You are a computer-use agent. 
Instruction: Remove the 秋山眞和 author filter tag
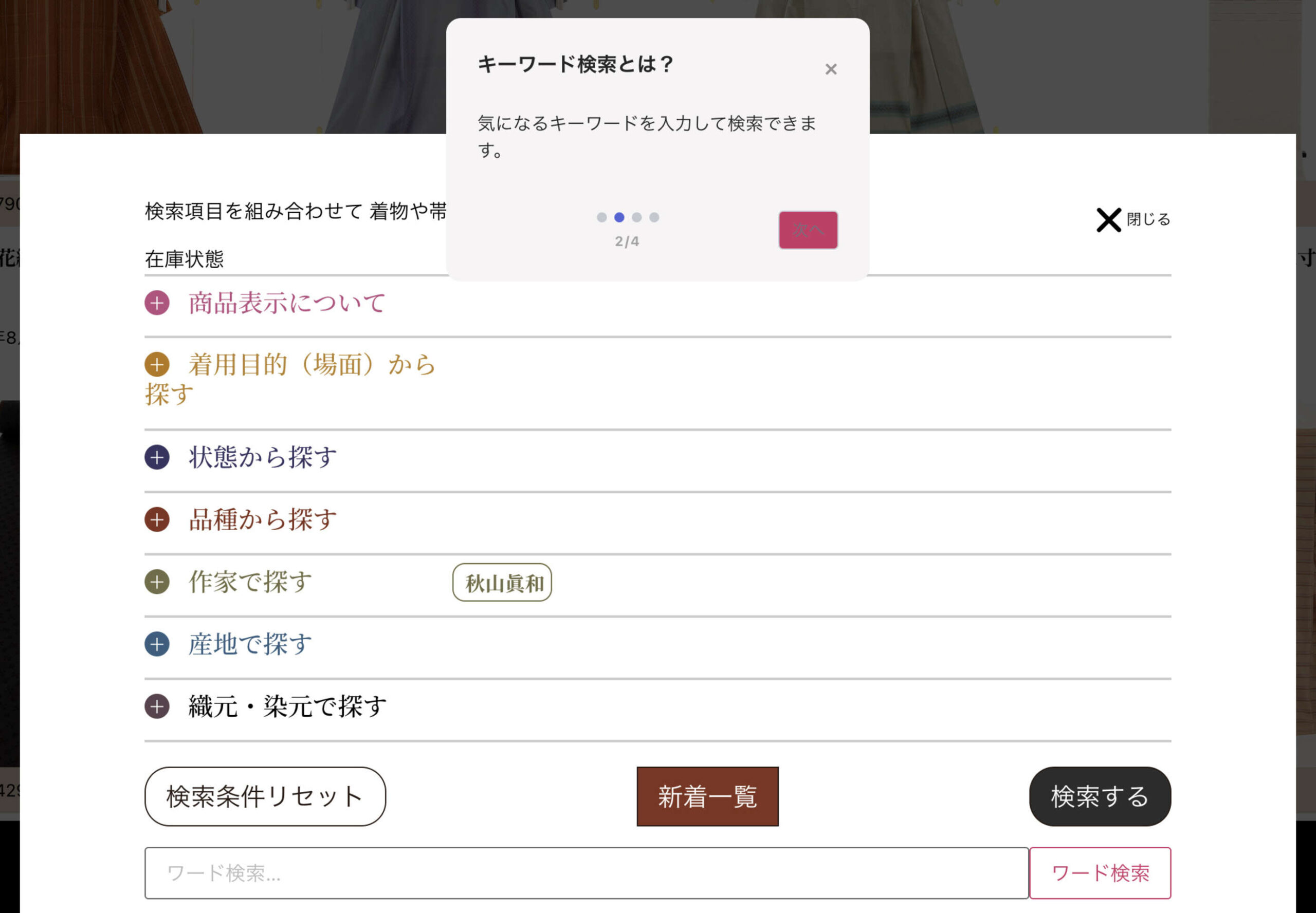pos(501,582)
